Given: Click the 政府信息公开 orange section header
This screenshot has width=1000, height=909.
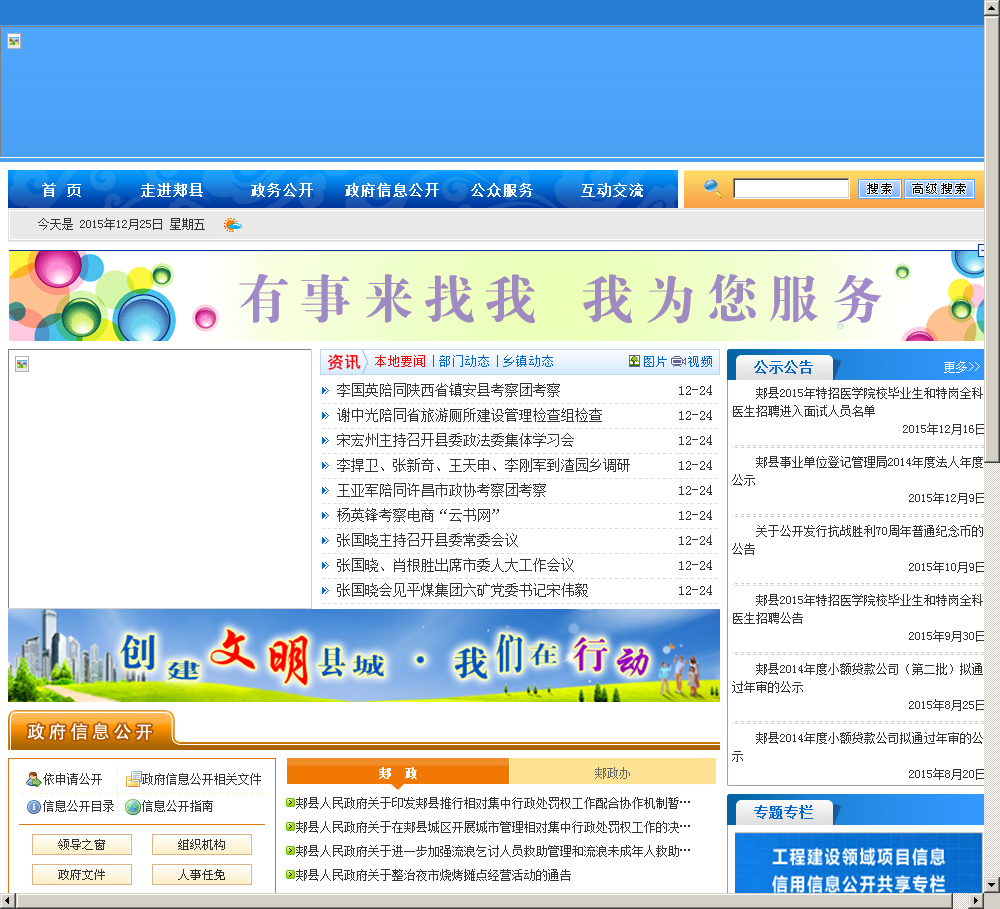Looking at the screenshot, I should point(91,731).
